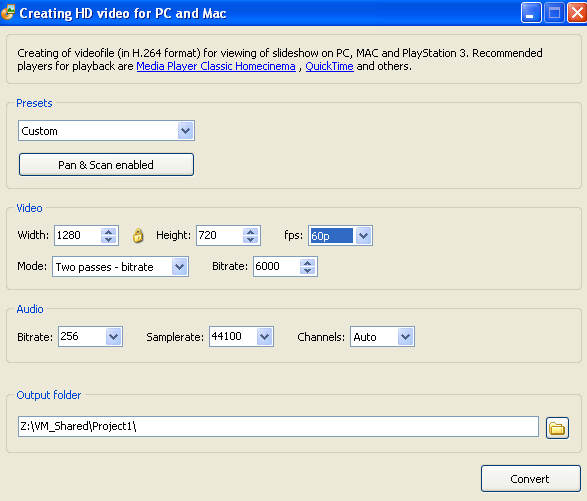Click the application icon in title bar
The image size is (587, 501).
[x=8, y=12]
